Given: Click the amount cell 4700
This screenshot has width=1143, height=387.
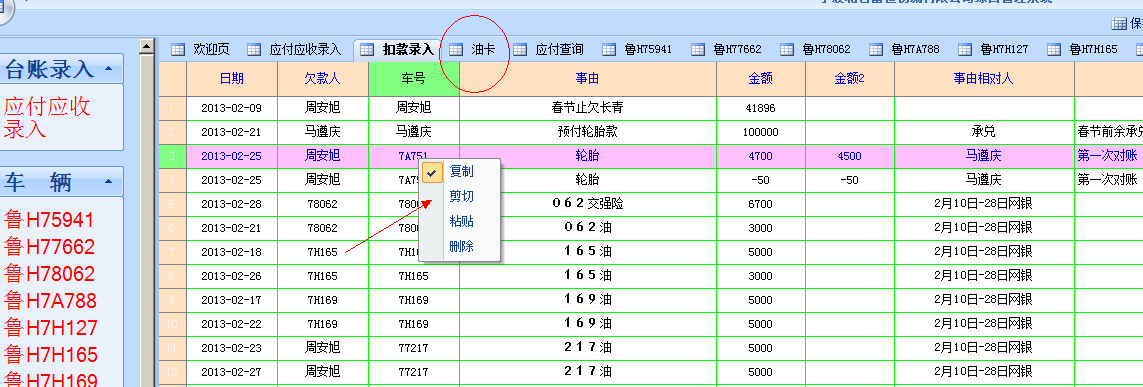Looking at the screenshot, I should click(x=761, y=156).
